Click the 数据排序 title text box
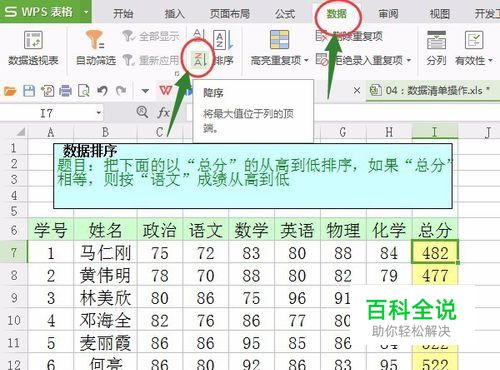The height and width of the screenshot is (370, 500). (x=253, y=176)
